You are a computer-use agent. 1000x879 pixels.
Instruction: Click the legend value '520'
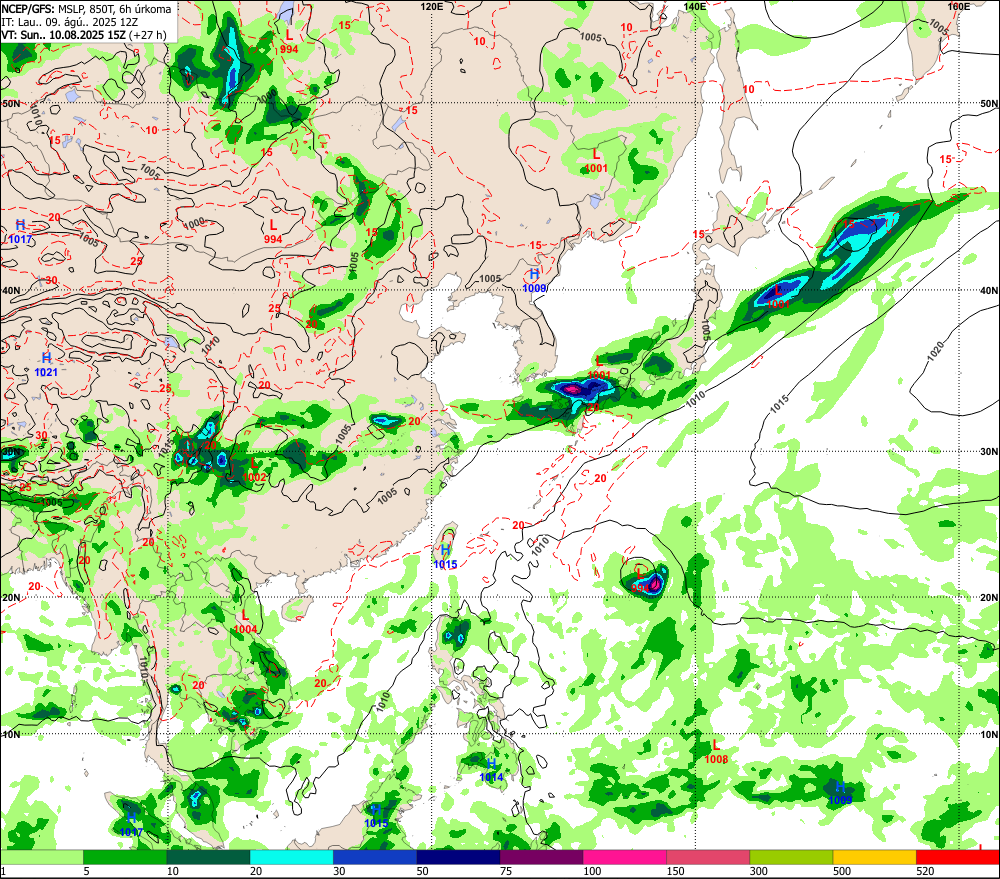click(925, 871)
